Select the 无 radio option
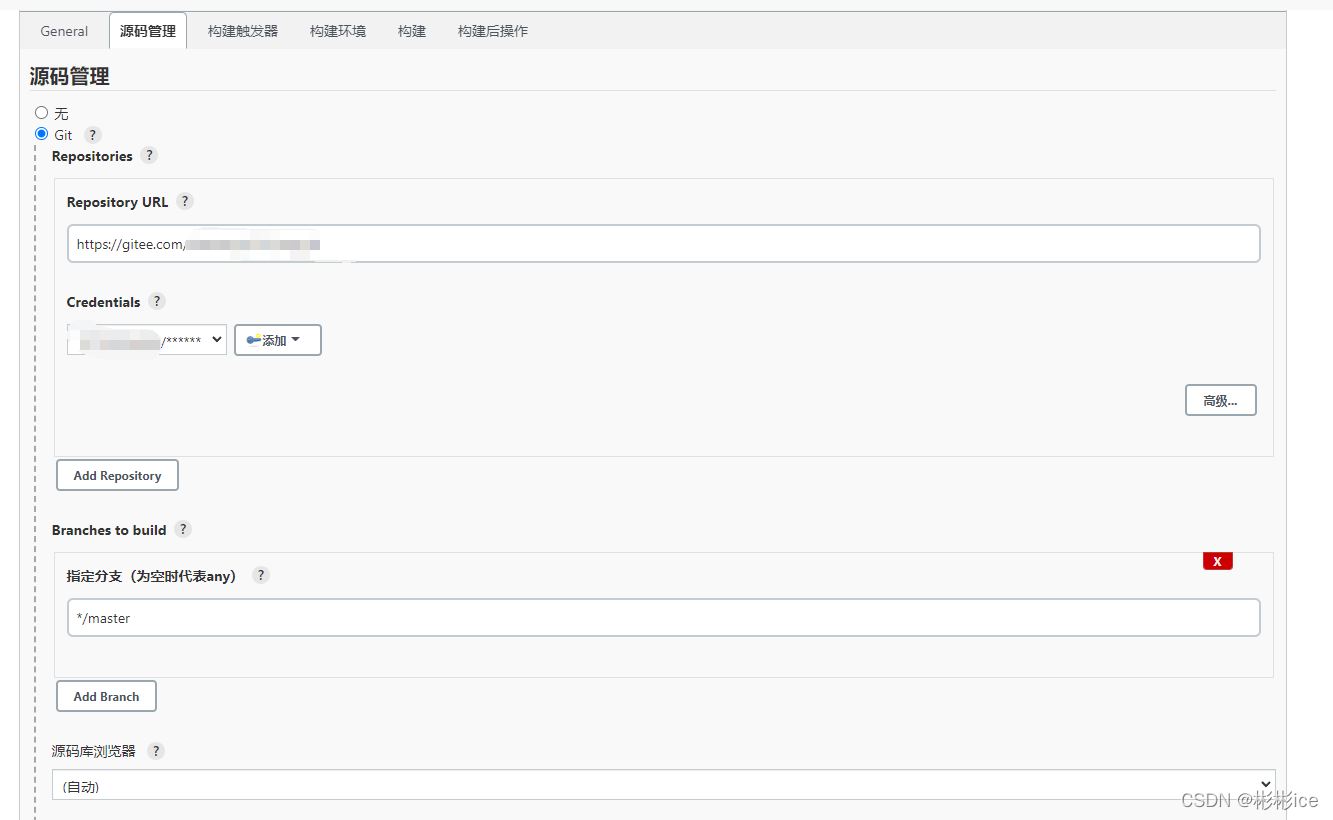Screen dimensions: 1333x820 [42, 113]
